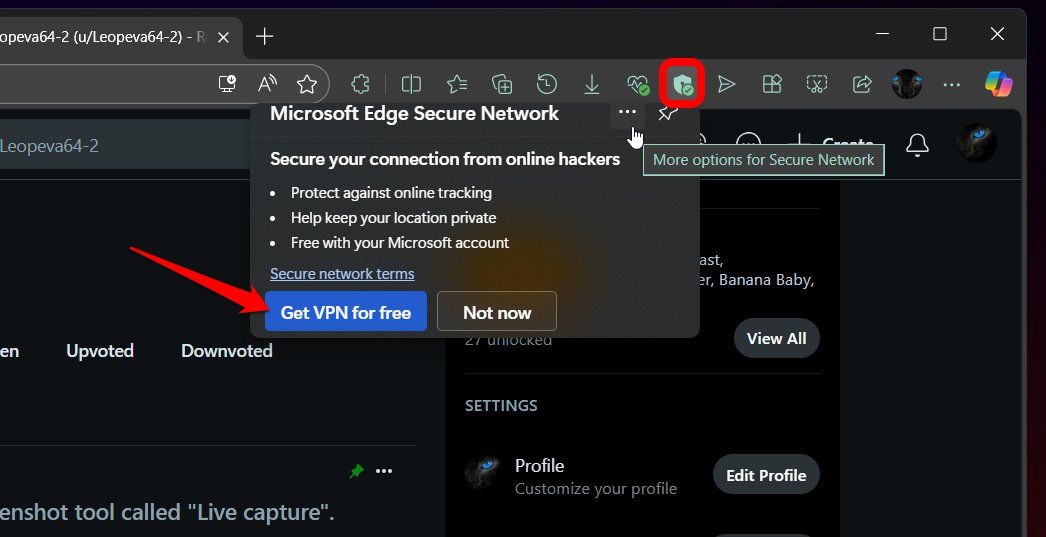Toggle Split screen in the toolbar
This screenshot has height=537, width=1046.
(410, 84)
